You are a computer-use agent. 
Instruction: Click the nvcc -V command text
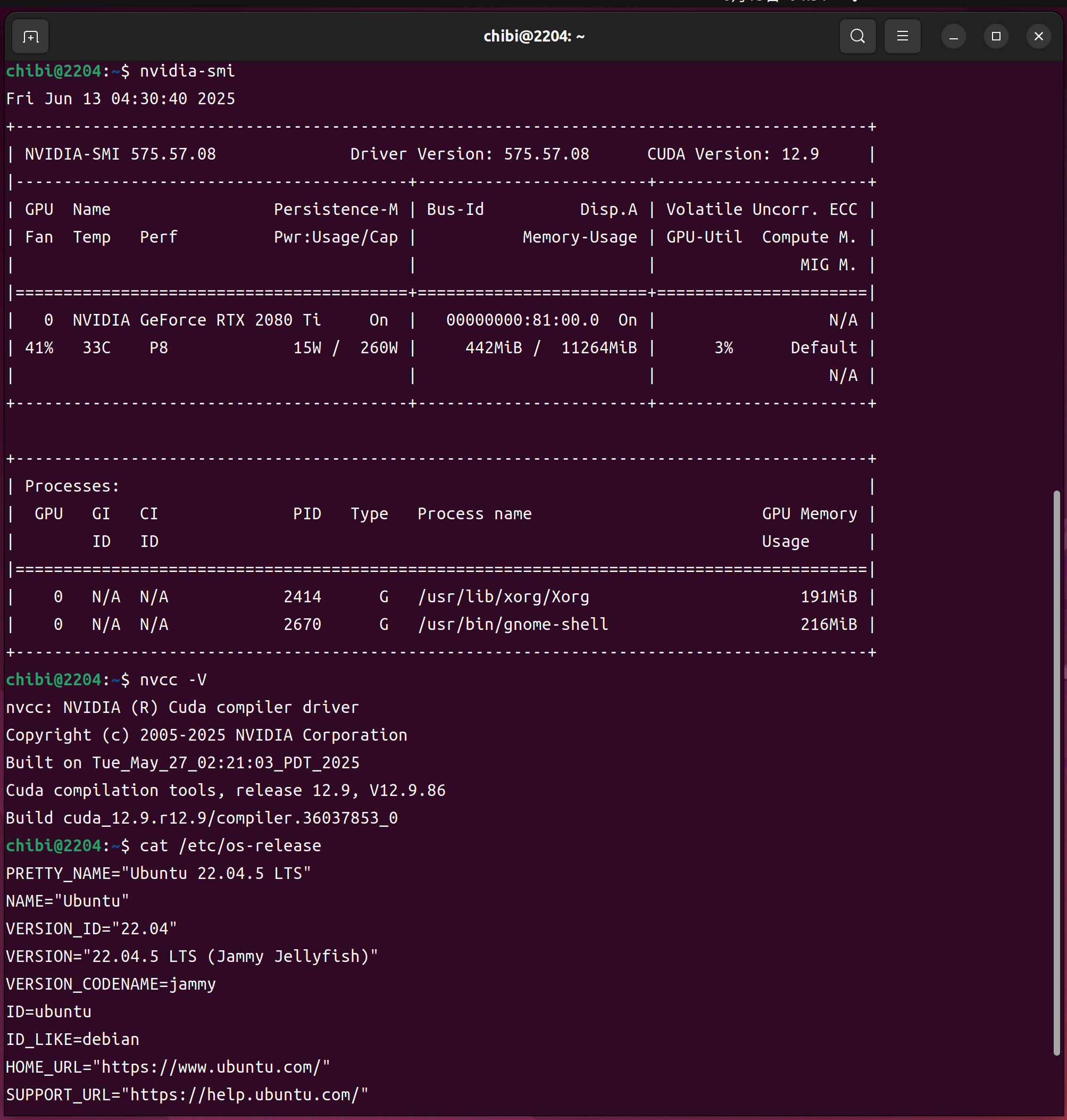(x=173, y=680)
